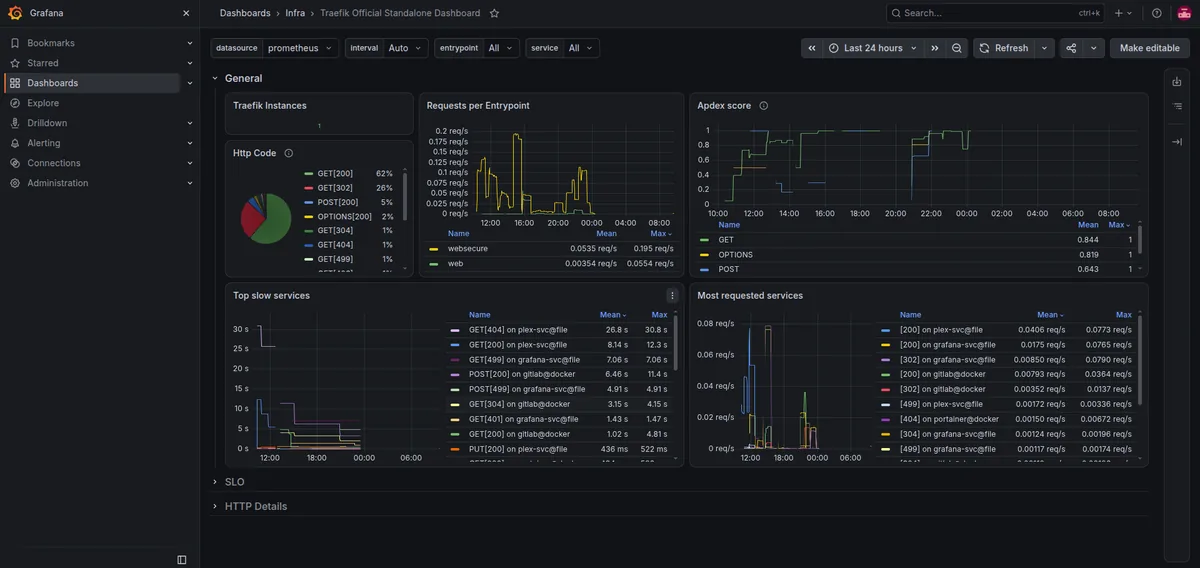The width and height of the screenshot is (1200, 568).
Task: Click the Alerting bell icon
Action: (15, 143)
